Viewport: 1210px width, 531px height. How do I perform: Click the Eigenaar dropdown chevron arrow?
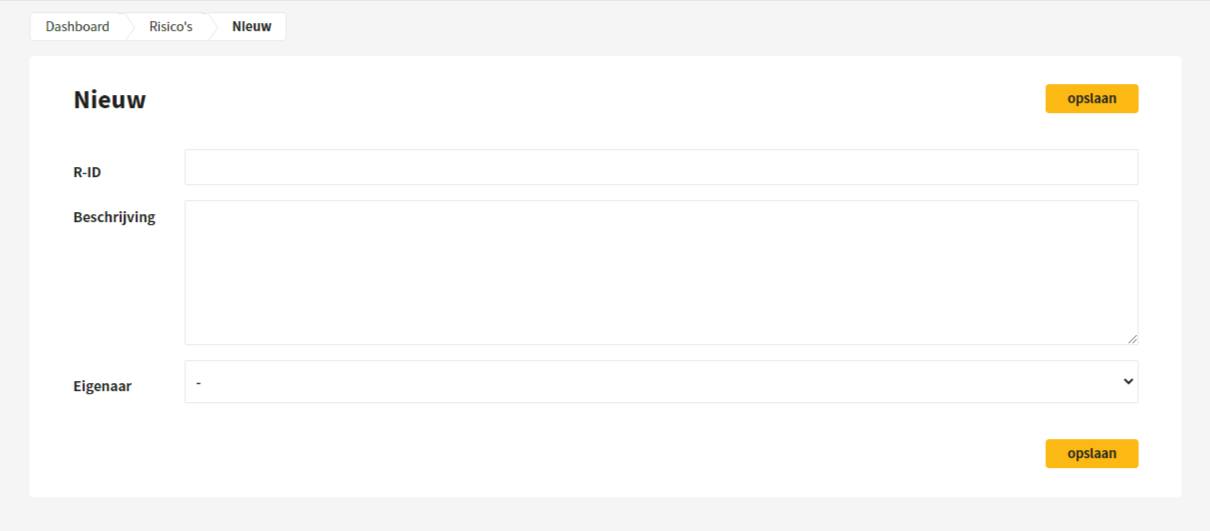pyautogui.click(x=1129, y=382)
